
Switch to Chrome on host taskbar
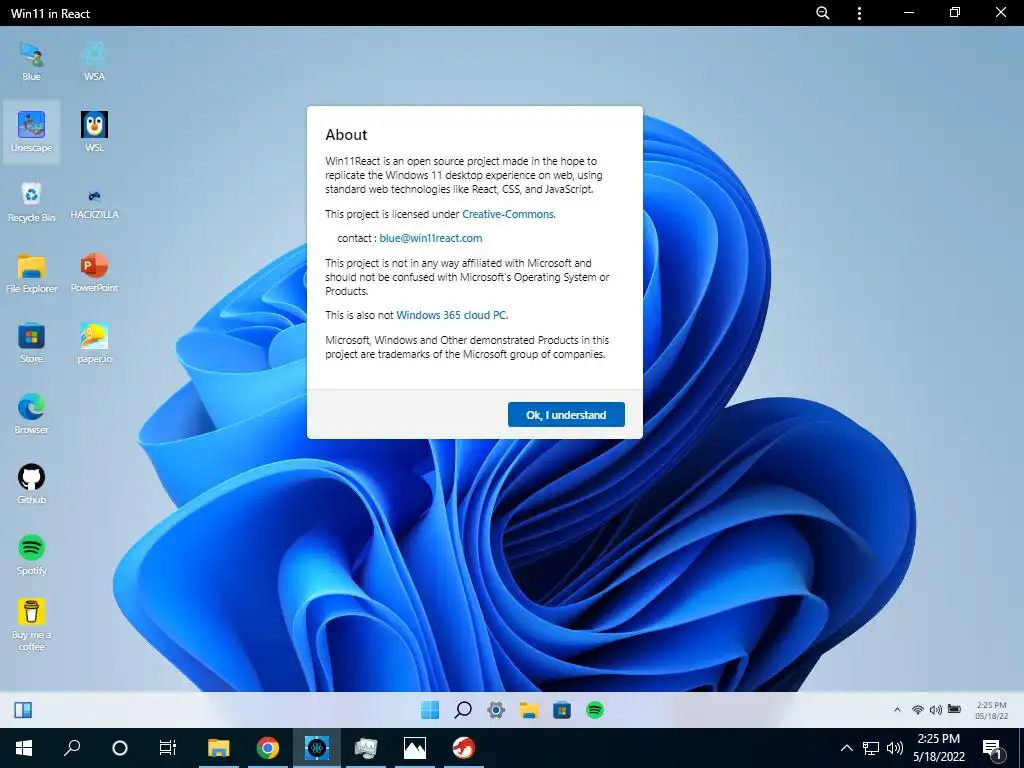(268, 748)
